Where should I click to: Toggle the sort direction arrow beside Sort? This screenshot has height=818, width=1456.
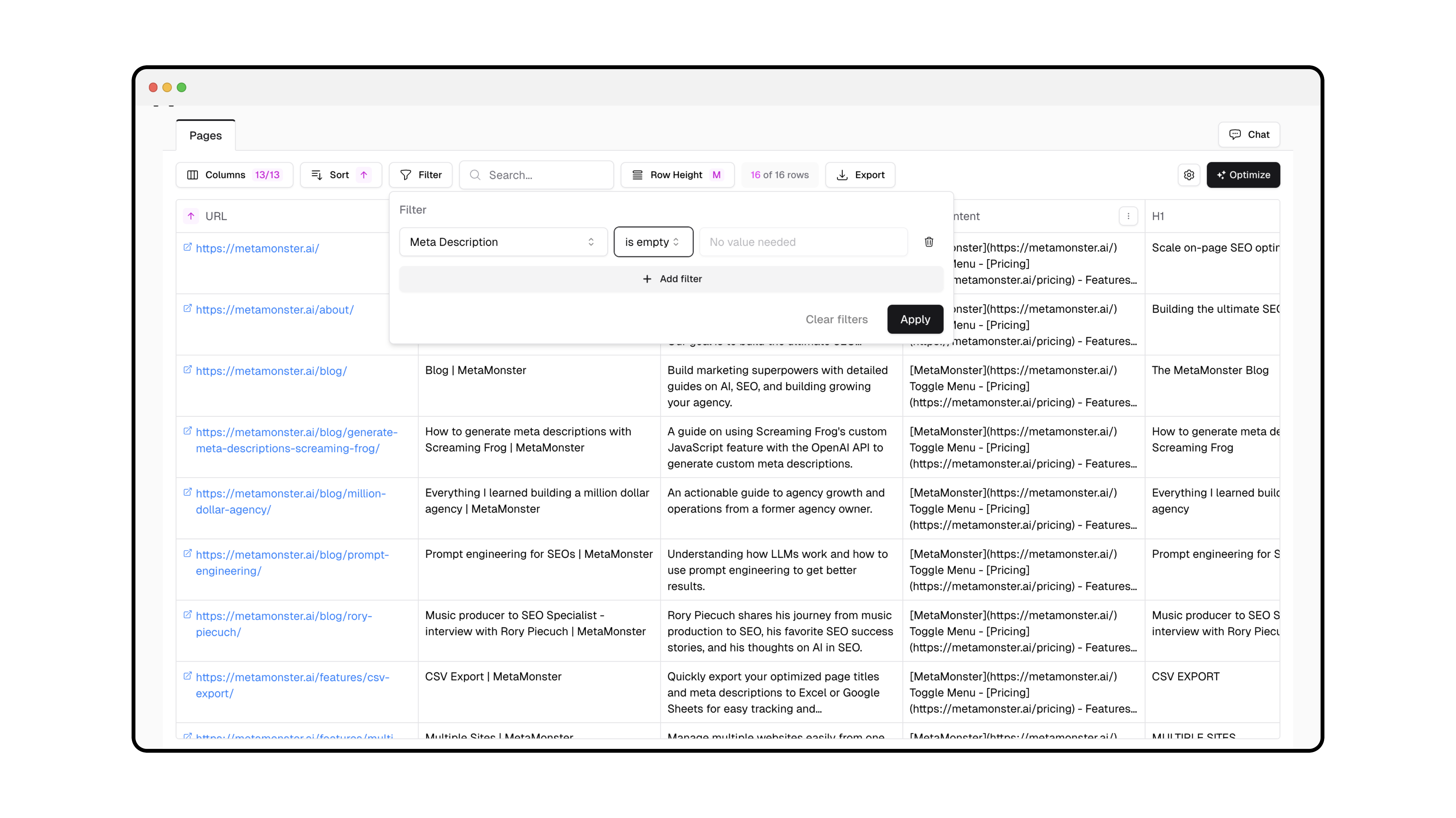pyautogui.click(x=364, y=175)
